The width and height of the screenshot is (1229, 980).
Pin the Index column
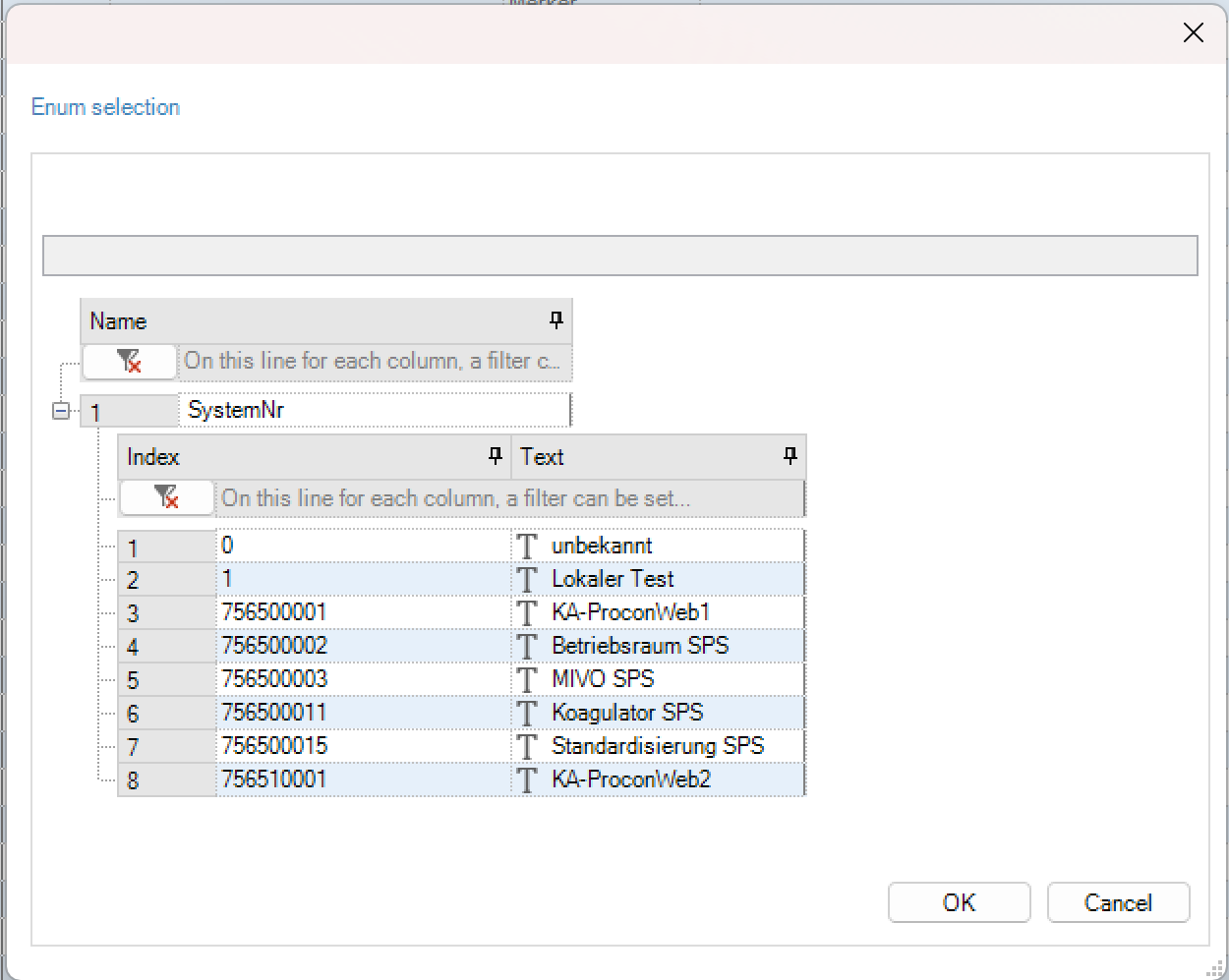pos(495,455)
